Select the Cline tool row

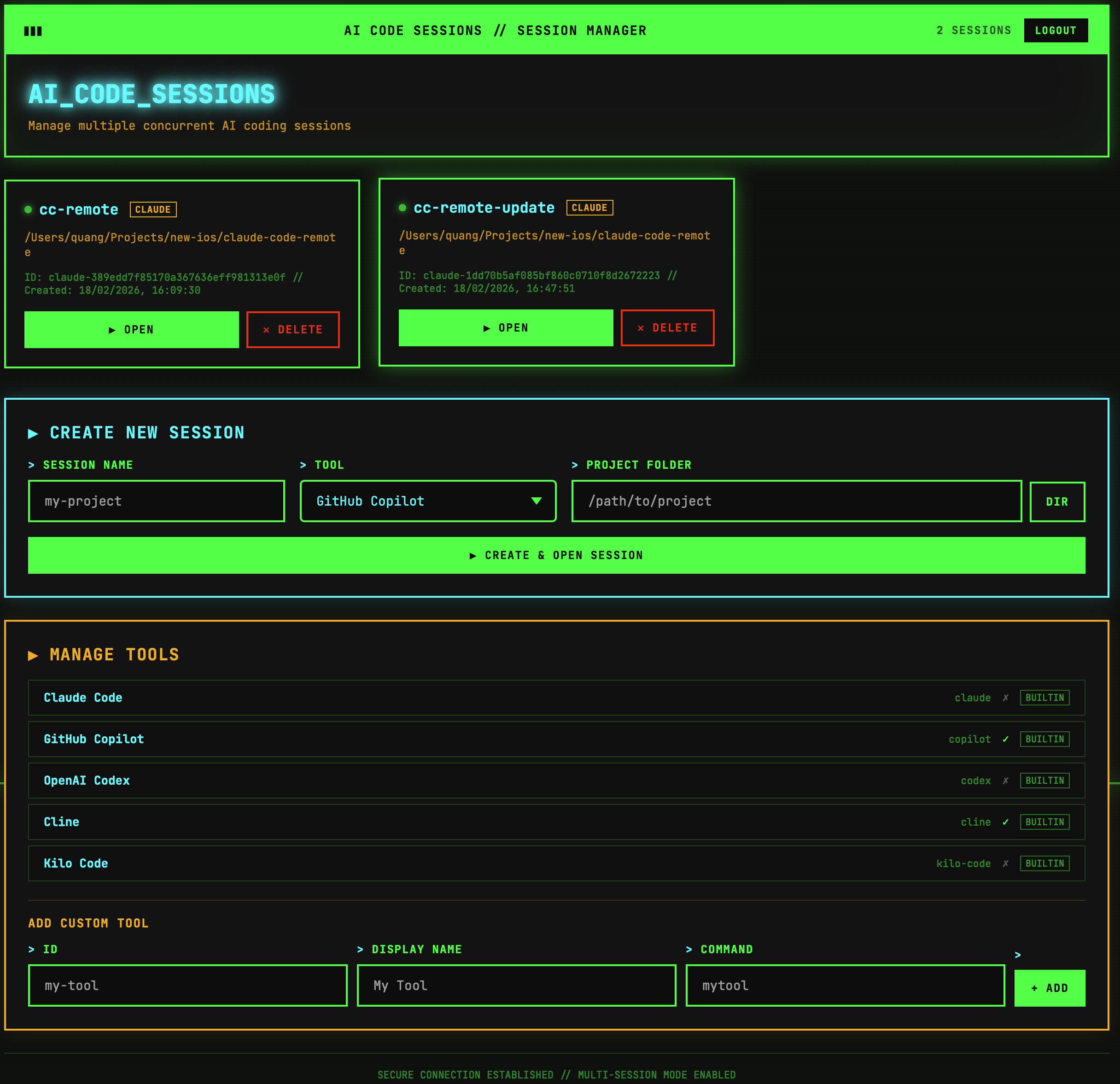[557, 822]
